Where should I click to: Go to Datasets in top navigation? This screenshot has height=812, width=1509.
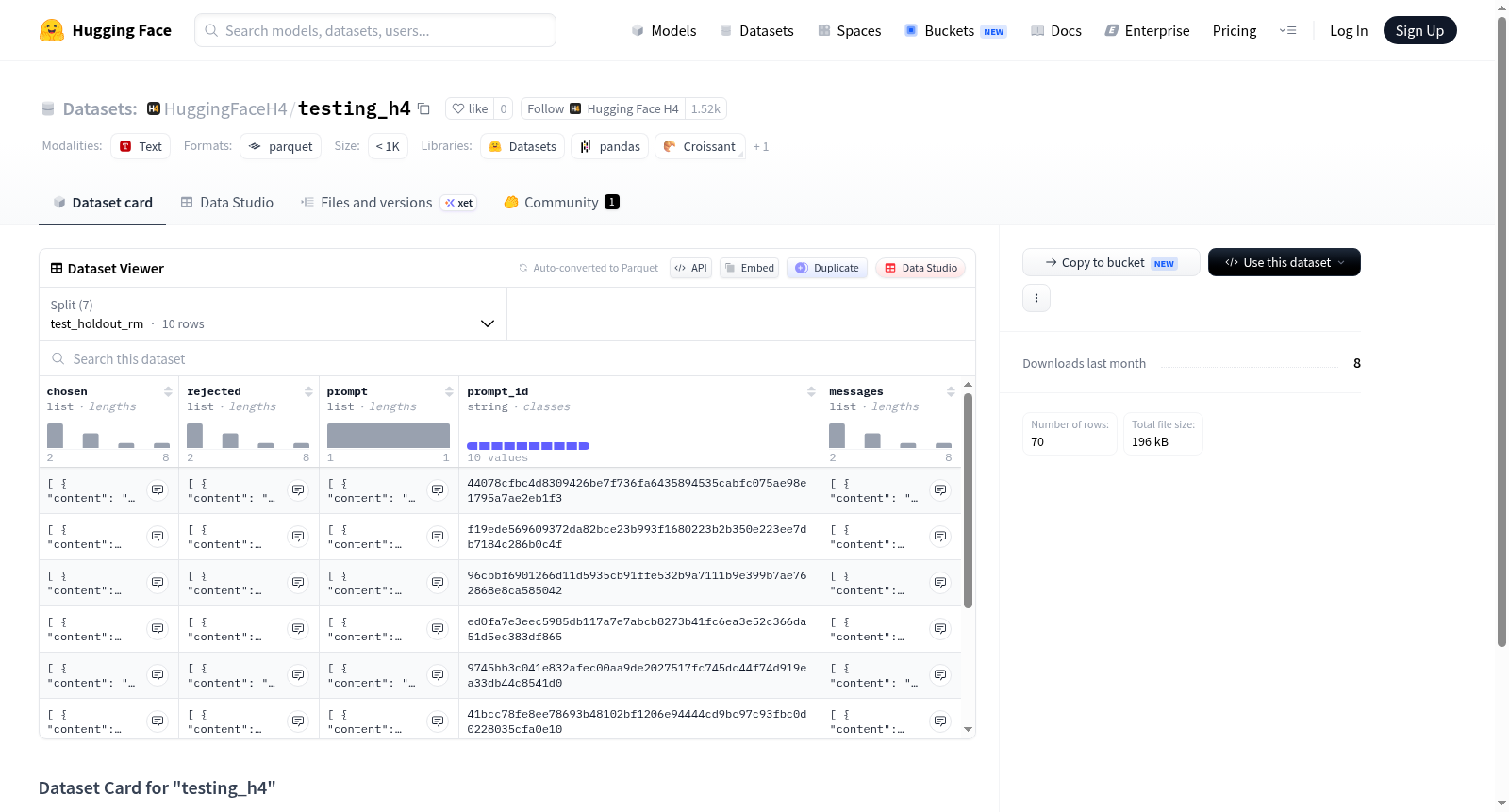coord(757,31)
